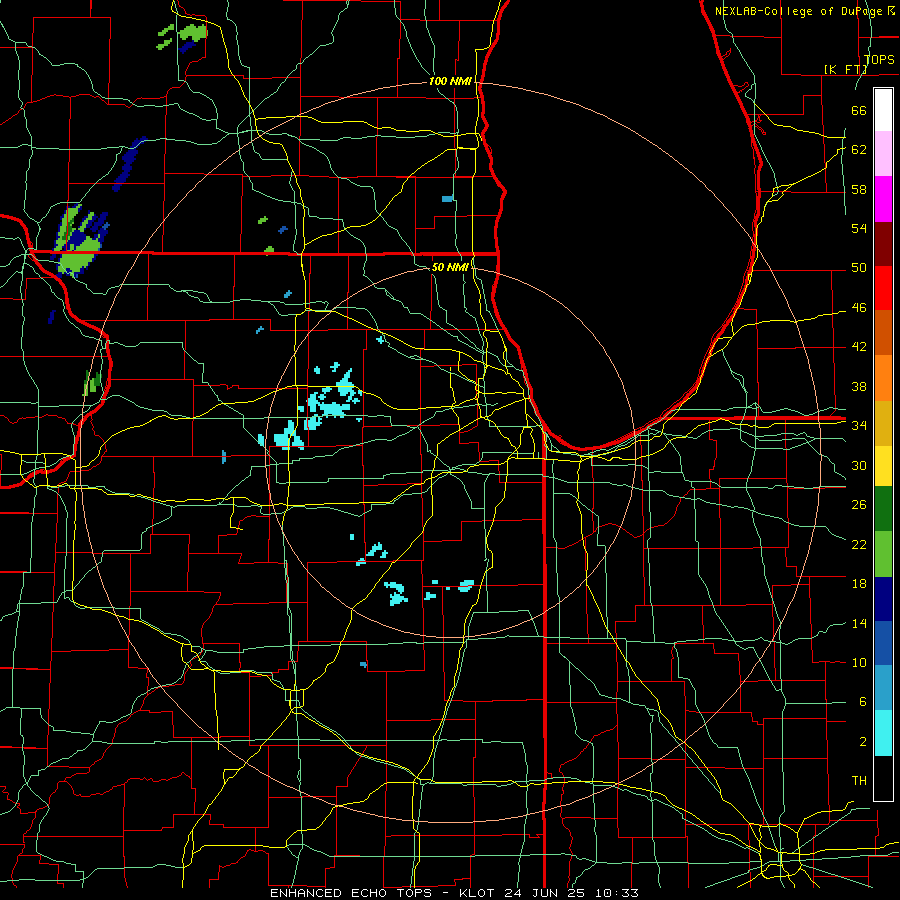Click the "26" scale number
The width and height of the screenshot is (900, 900).
tap(859, 505)
